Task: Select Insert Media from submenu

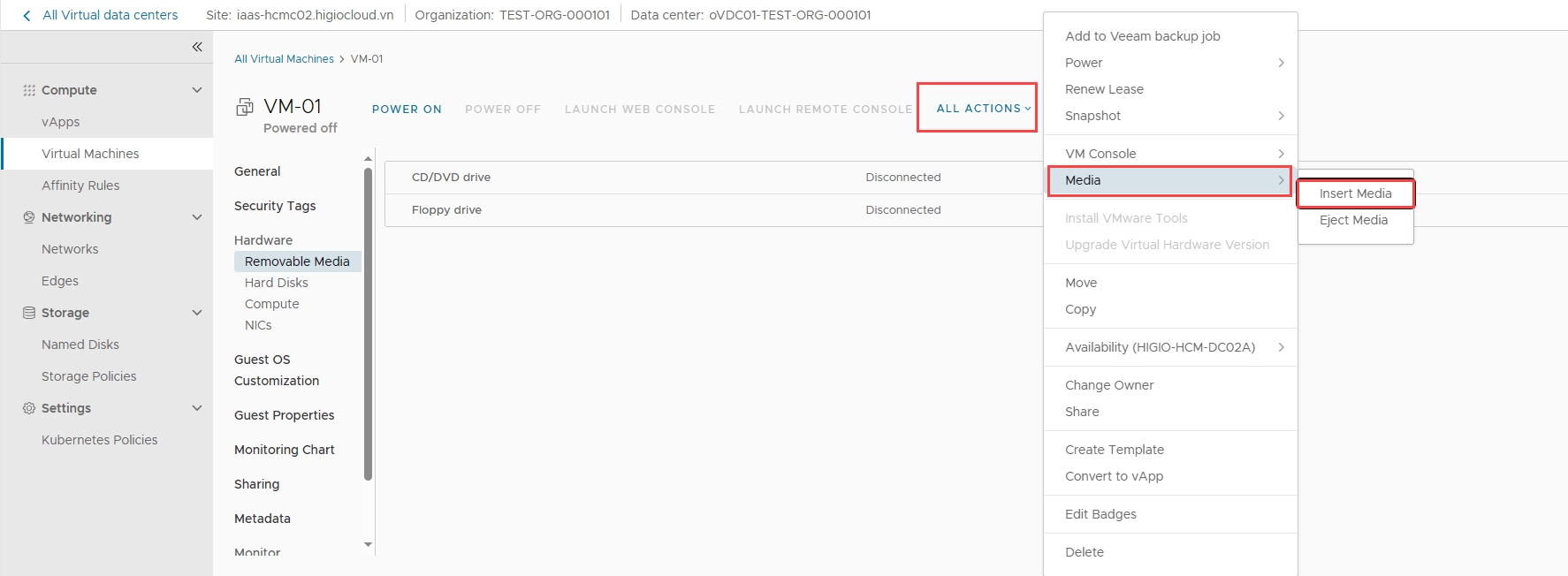Action: 1355,193
